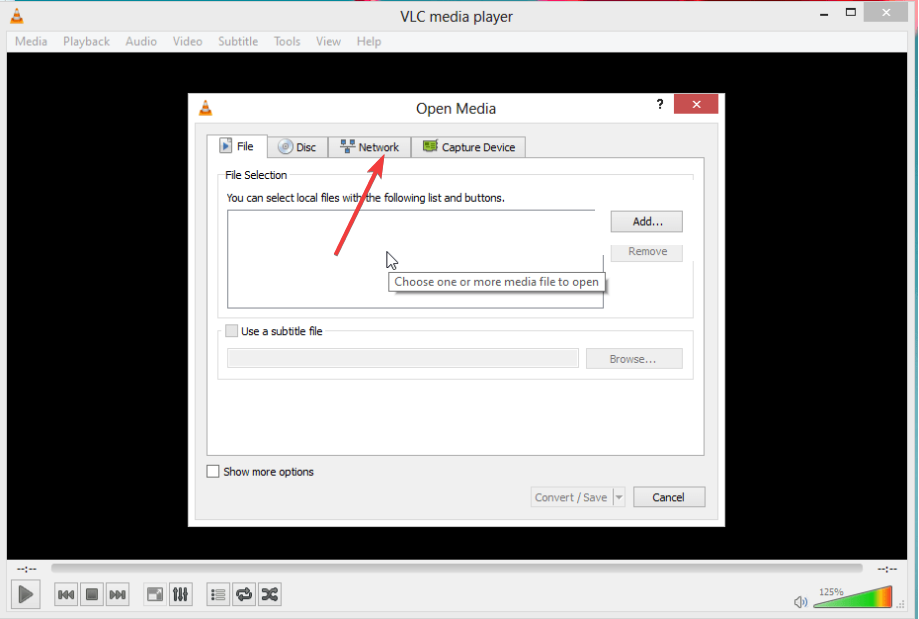Open the Audio menu
Viewport: 919px width, 619px height.
pyautogui.click(x=141, y=42)
